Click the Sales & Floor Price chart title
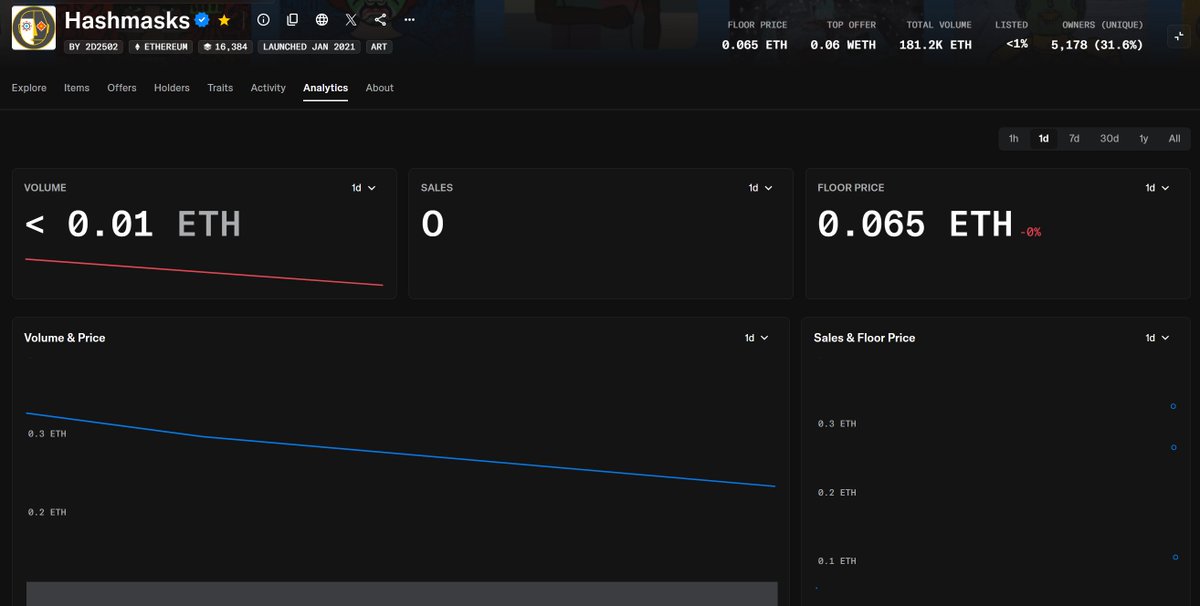 (x=864, y=338)
